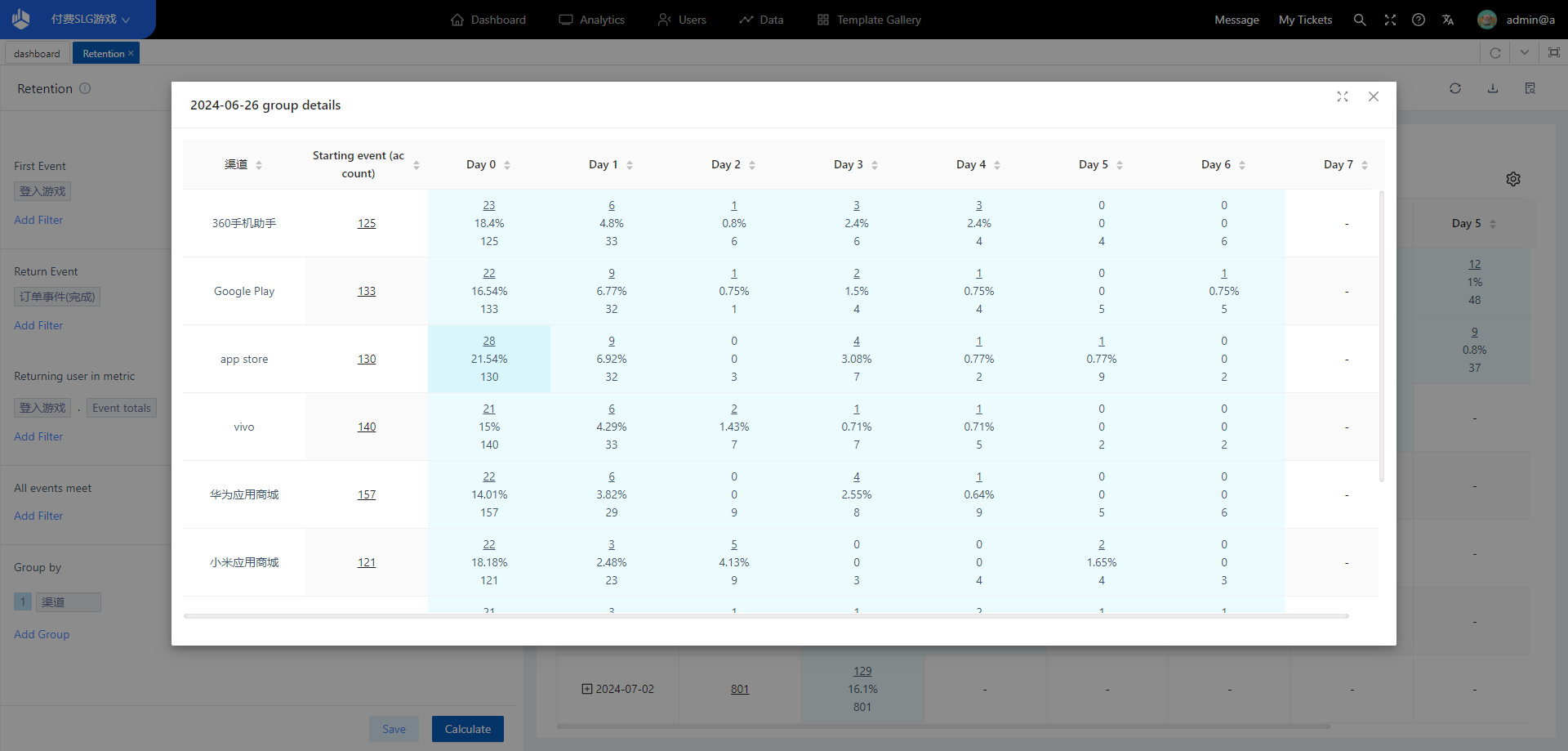Open the 付费SLG游戏 project dropdown
The width and height of the screenshot is (1568, 751).
click(x=90, y=20)
